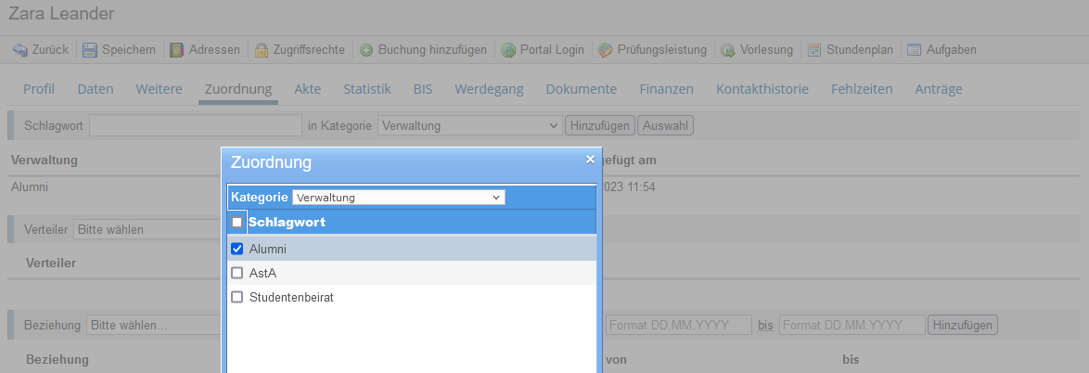Click the Zurück back arrow icon
This screenshot has width=1089, height=373.
[x=20, y=50]
